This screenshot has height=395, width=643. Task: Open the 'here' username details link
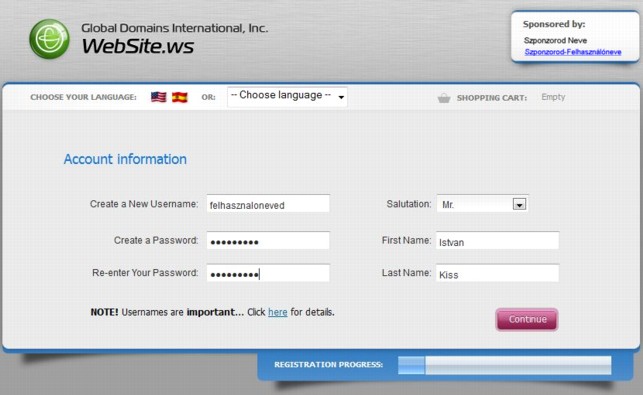click(x=278, y=312)
